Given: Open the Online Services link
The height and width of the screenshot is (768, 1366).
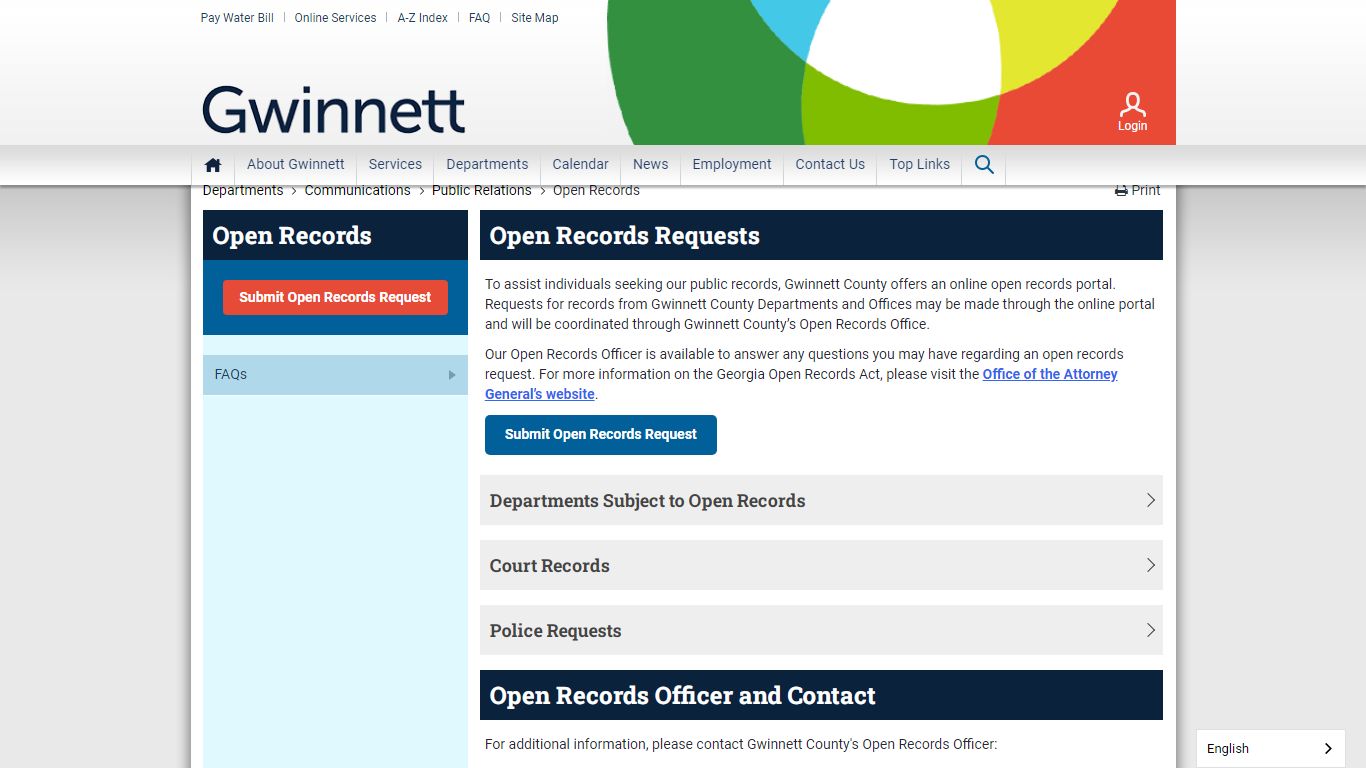Looking at the screenshot, I should pyautogui.click(x=335, y=18).
